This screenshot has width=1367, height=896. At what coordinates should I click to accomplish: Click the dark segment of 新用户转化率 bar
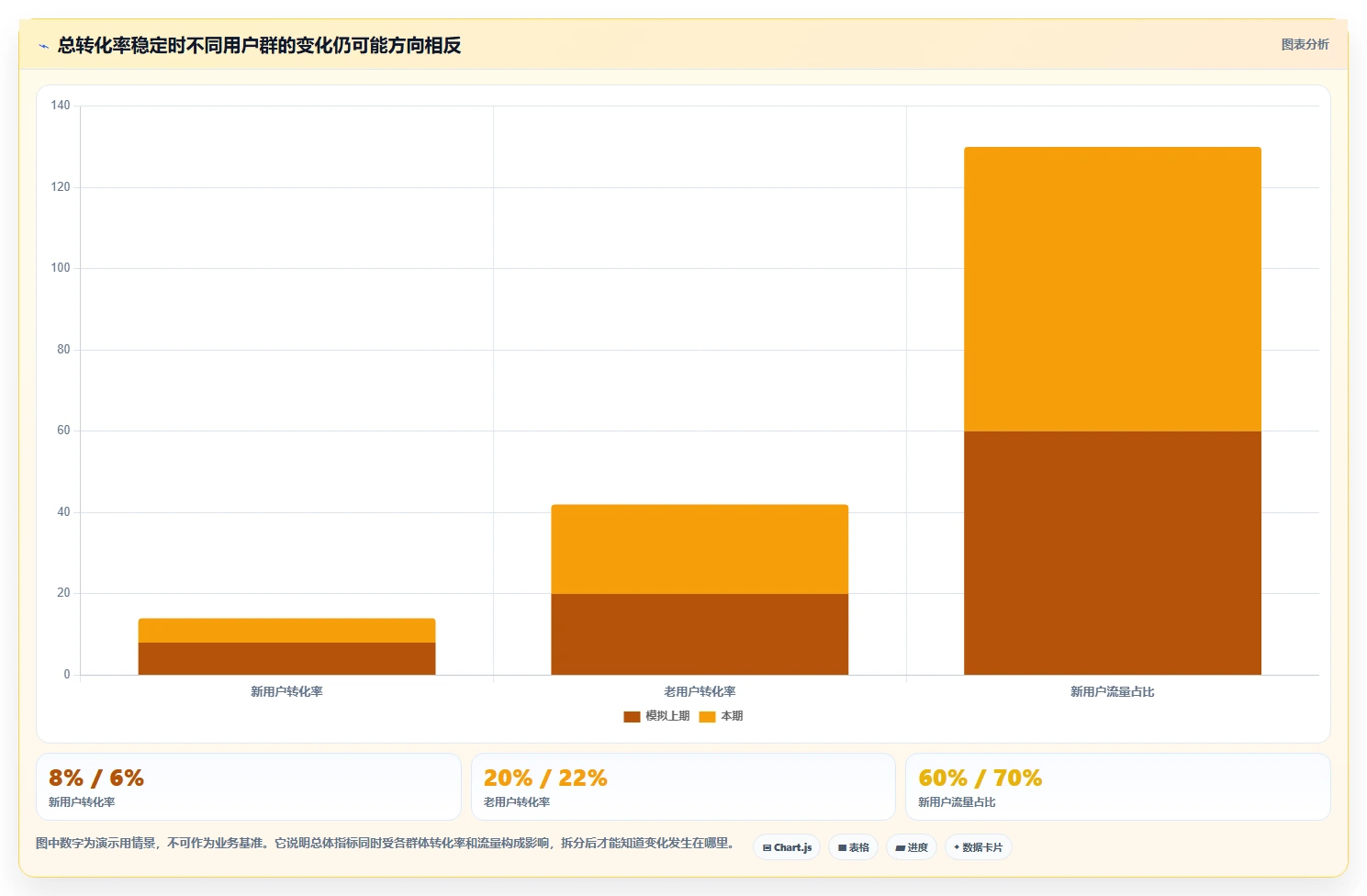286,658
